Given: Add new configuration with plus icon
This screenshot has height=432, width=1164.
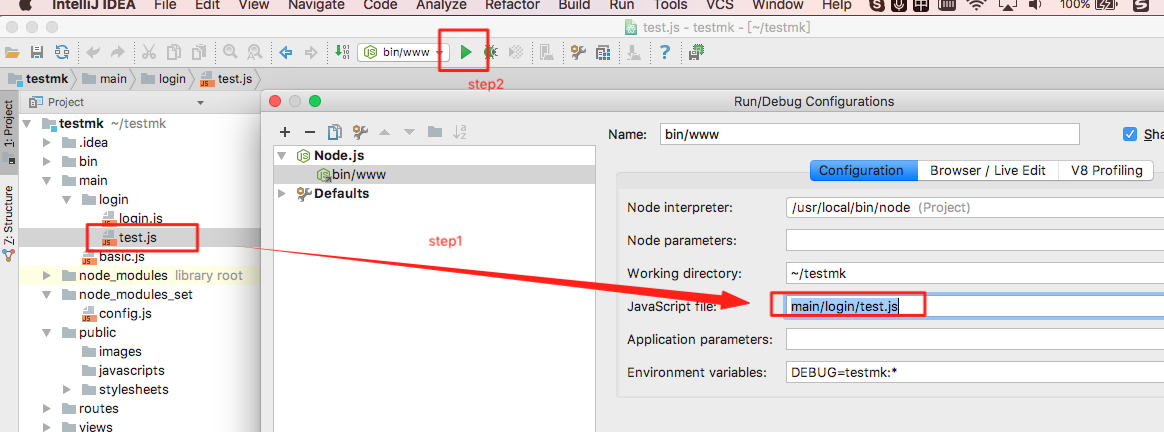Looking at the screenshot, I should point(285,132).
